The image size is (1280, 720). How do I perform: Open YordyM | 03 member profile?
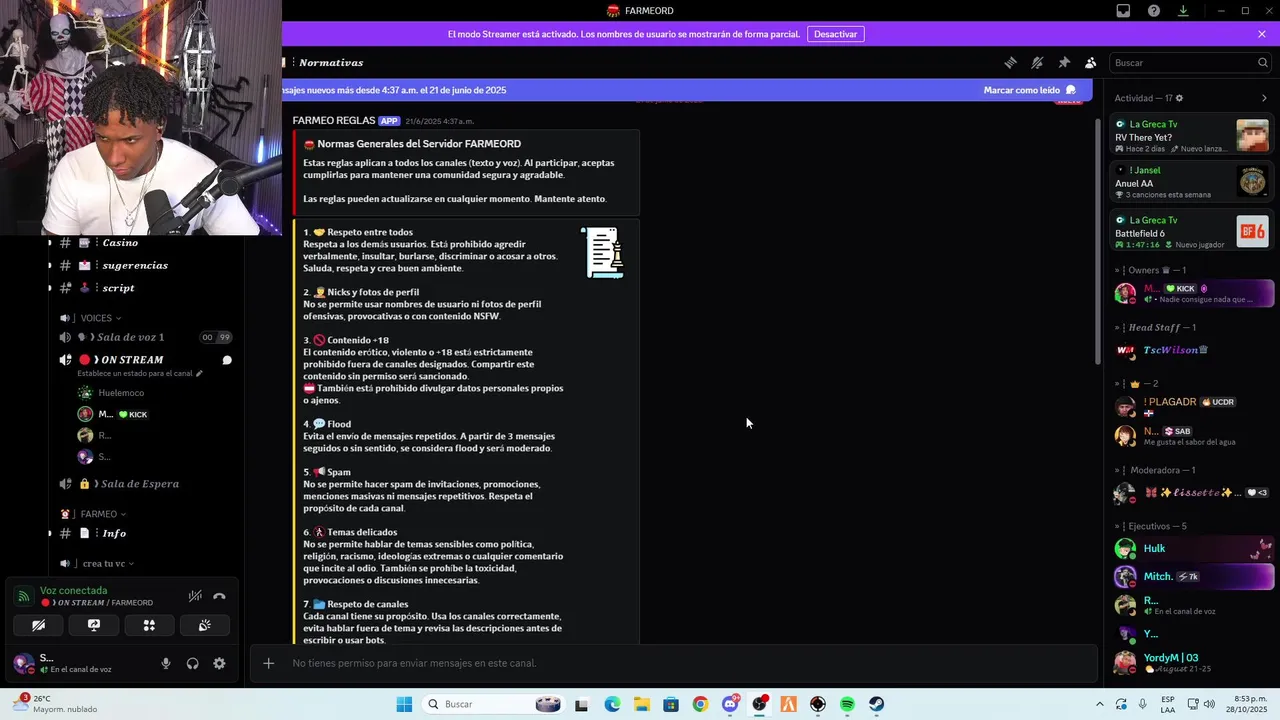pos(1192,662)
